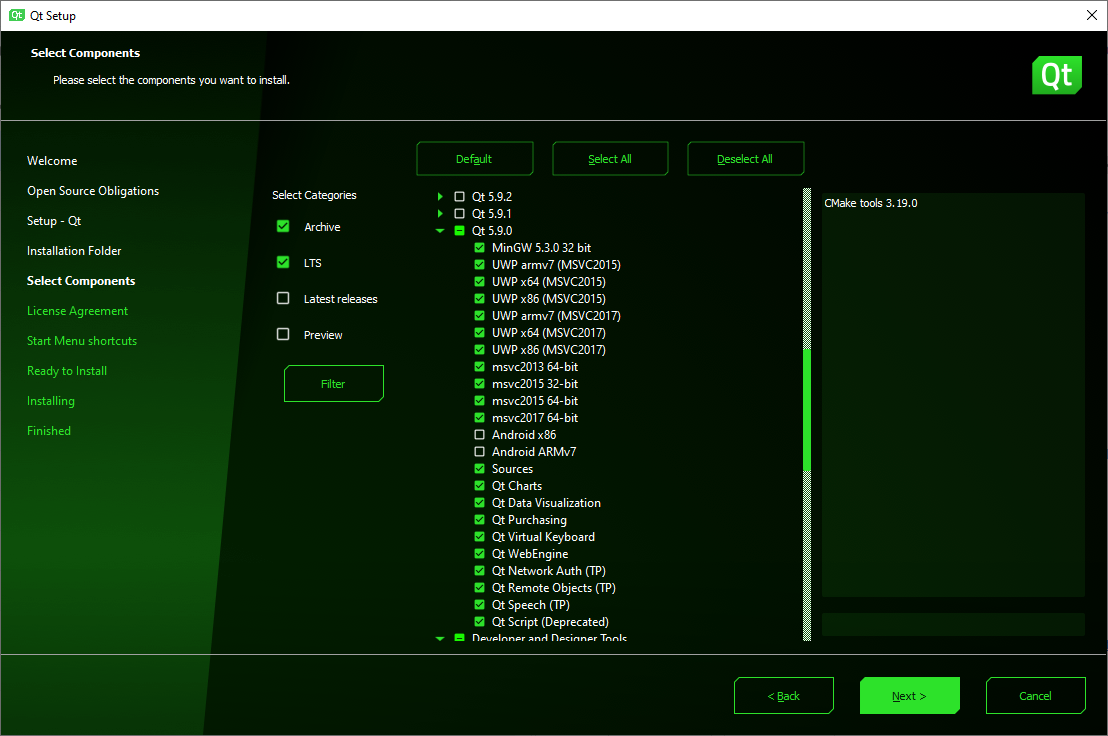Uncheck UWP armv7 (MSVC2017) component
This screenshot has width=1108, height=736.
(479, 315)
